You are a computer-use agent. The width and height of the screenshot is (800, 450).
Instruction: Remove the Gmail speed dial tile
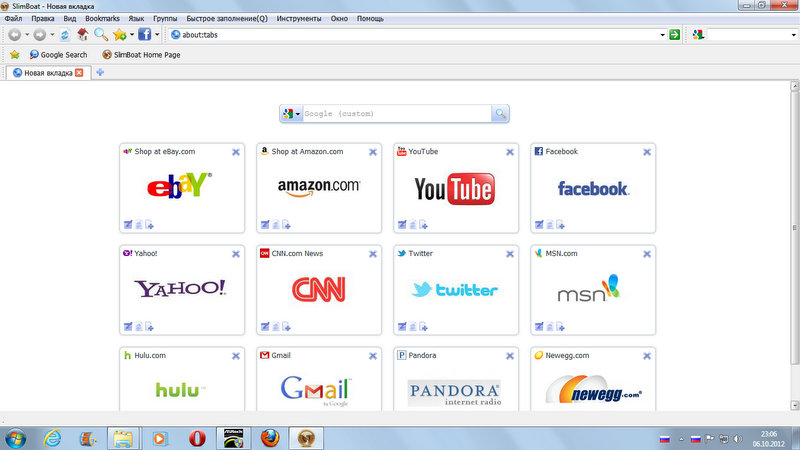point(373,356)
